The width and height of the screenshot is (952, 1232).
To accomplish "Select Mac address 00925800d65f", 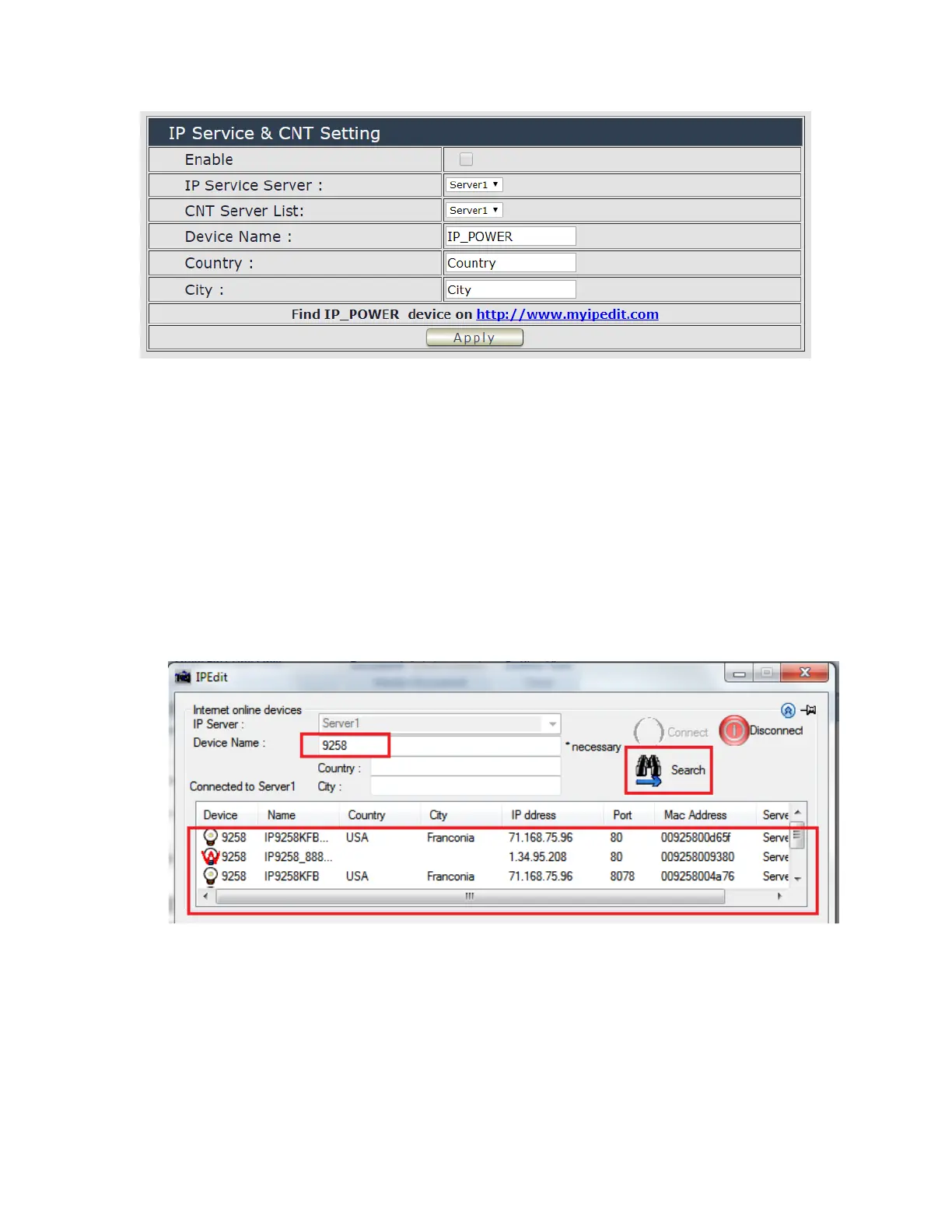I will pos(696,838).
